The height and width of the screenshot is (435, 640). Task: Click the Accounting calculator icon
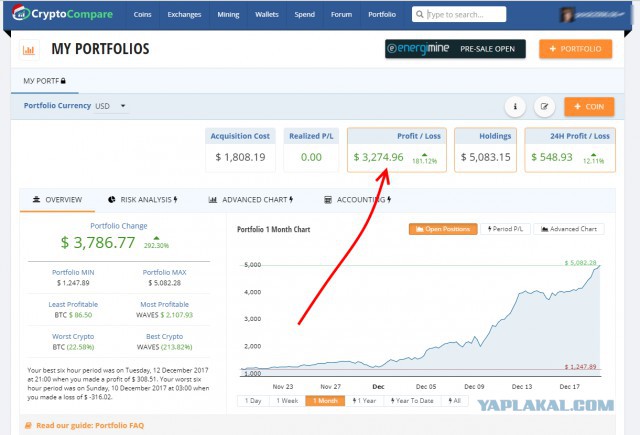click(x=327, y=200)
